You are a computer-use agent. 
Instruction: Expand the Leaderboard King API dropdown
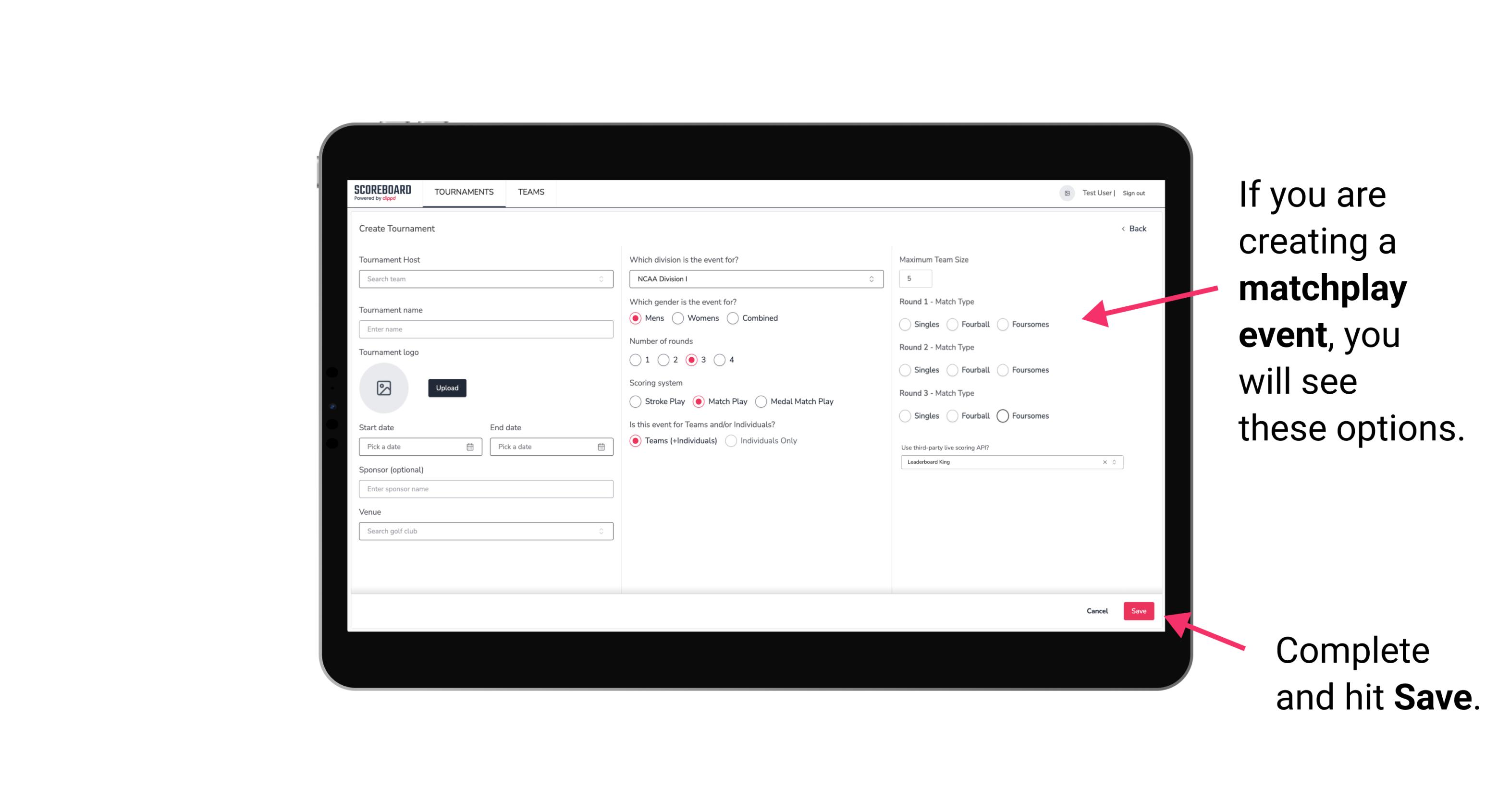pos(1113,462)
